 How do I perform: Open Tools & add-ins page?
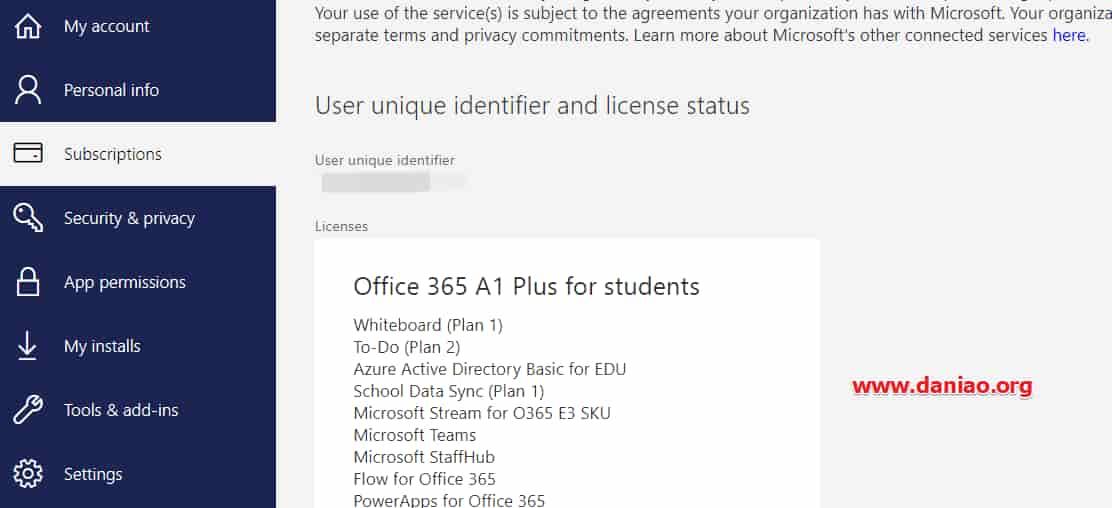(x=121, y=410)
